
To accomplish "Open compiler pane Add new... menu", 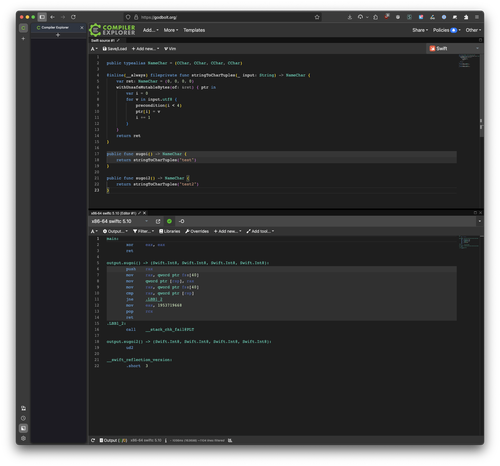I will pos(227,231).
